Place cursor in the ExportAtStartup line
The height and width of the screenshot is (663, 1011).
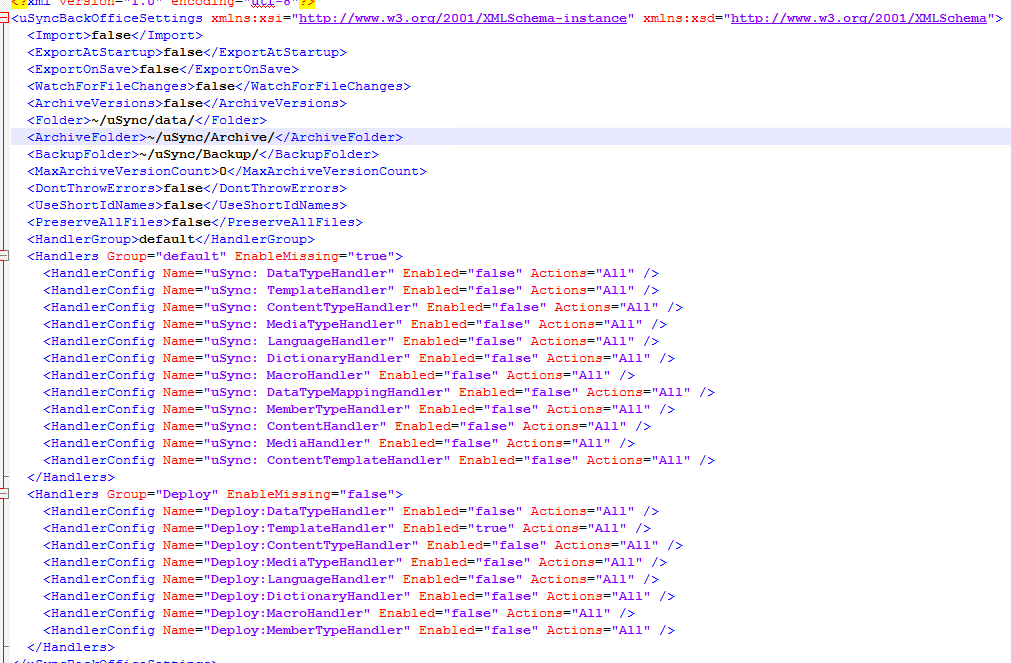[x=187, y=52]
